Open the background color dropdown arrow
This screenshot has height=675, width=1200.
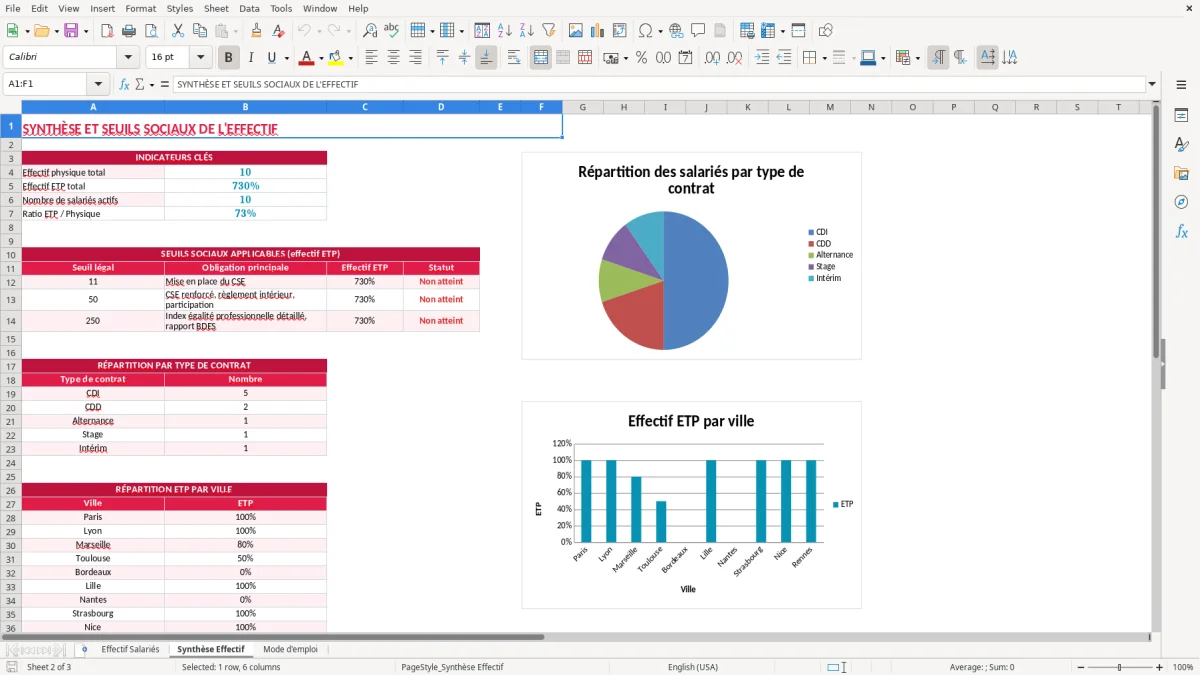[350, 58]
